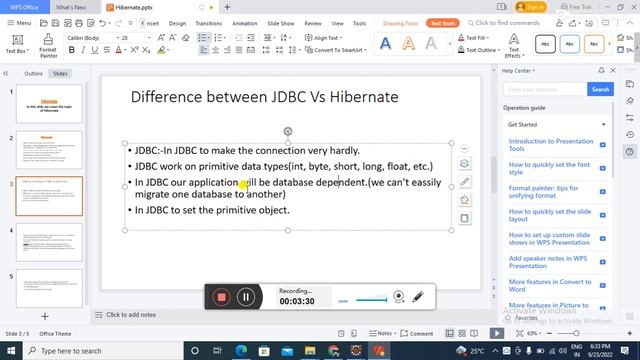
Task: Pause the screen recording
Action: pyautogui.click(x=246, y=297)
